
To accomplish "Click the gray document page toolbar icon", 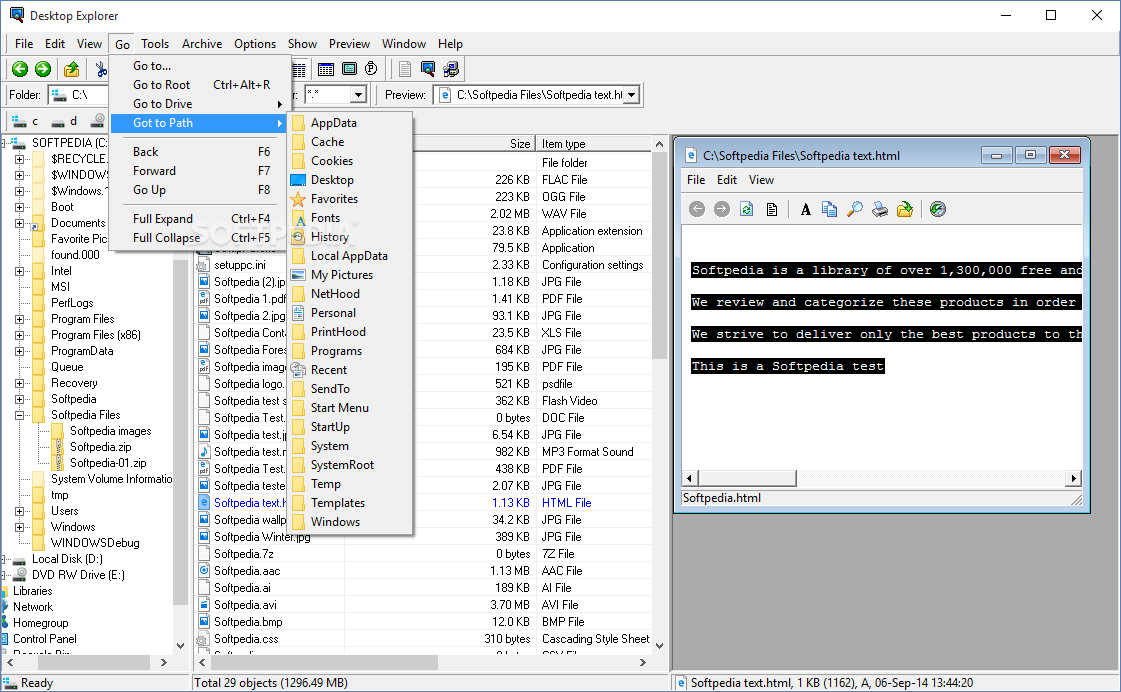I will [405, 69].
